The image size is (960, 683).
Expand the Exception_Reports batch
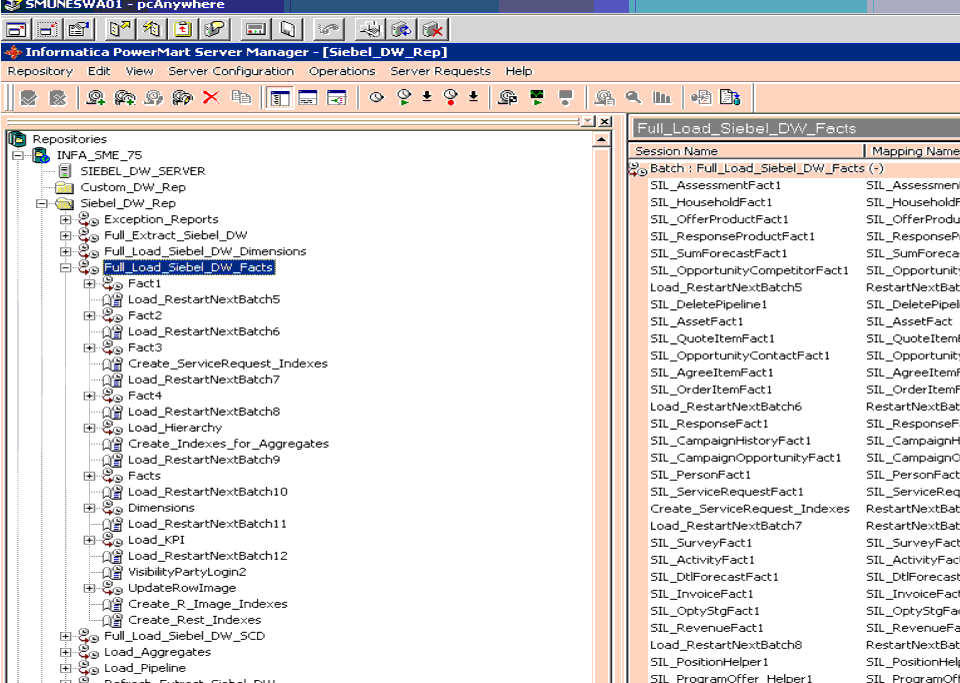pyautogui.click(x=65, y=219)
